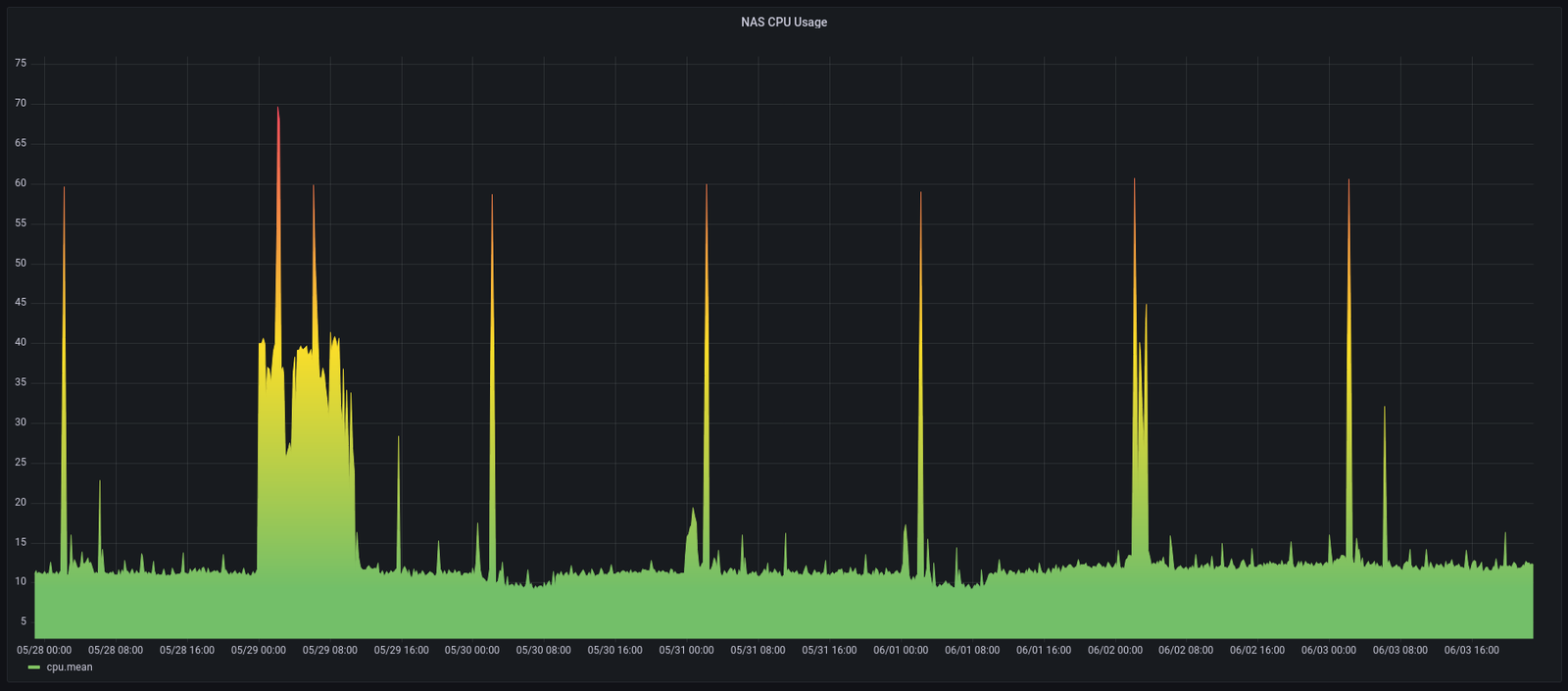Click the 40 value on the y-axis
The image size is (1568, 691).
tap(21, 342)
